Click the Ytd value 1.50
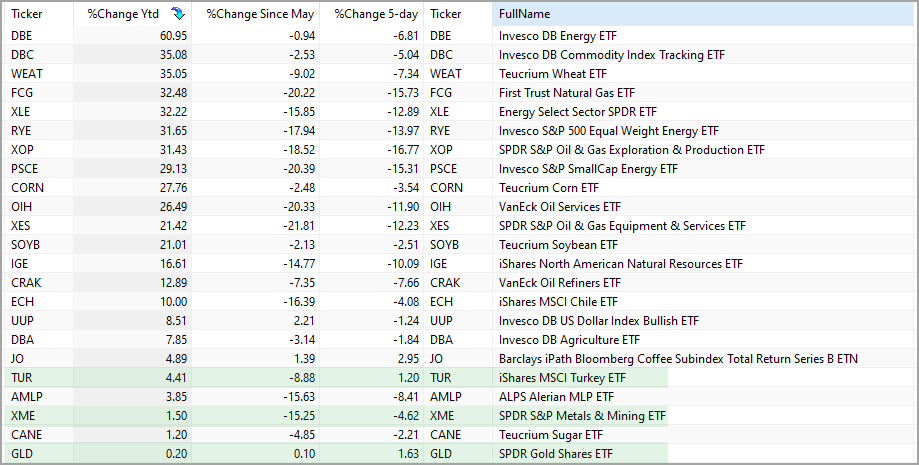The height and width of the screenshot is (465, 919). click(176, 416)
